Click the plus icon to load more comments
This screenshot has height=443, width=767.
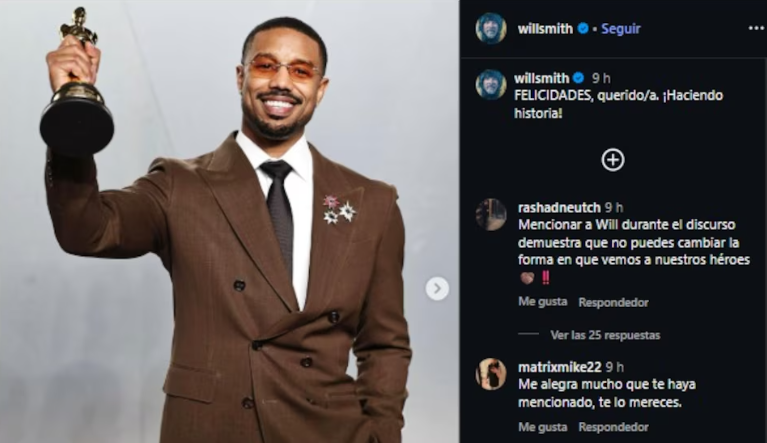click(613, 159)
